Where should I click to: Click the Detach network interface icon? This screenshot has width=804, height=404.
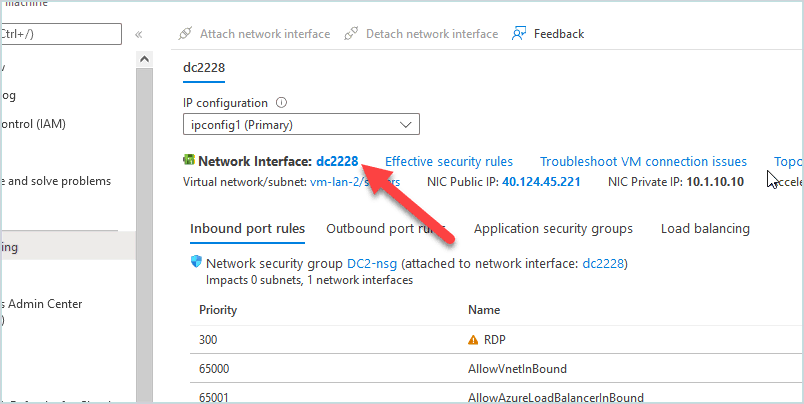(x=351, y=34)
